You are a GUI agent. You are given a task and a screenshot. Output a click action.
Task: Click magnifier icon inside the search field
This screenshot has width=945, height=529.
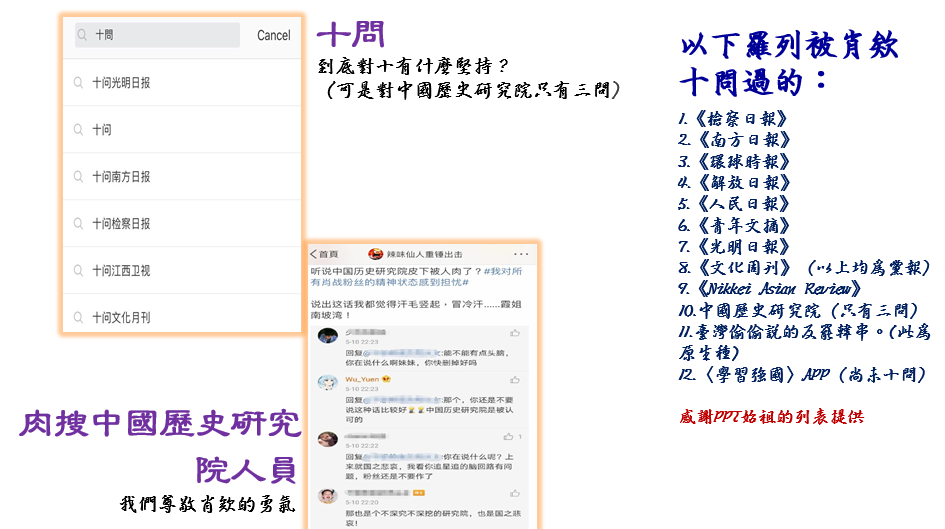[x=83, y=35]
